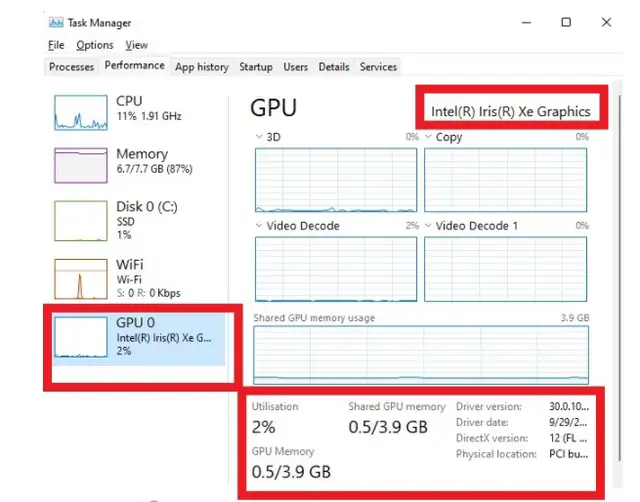Expand the Copy engine dropdown chevron
The width and height of the screenshot is (640, 502).
point(428,137)
